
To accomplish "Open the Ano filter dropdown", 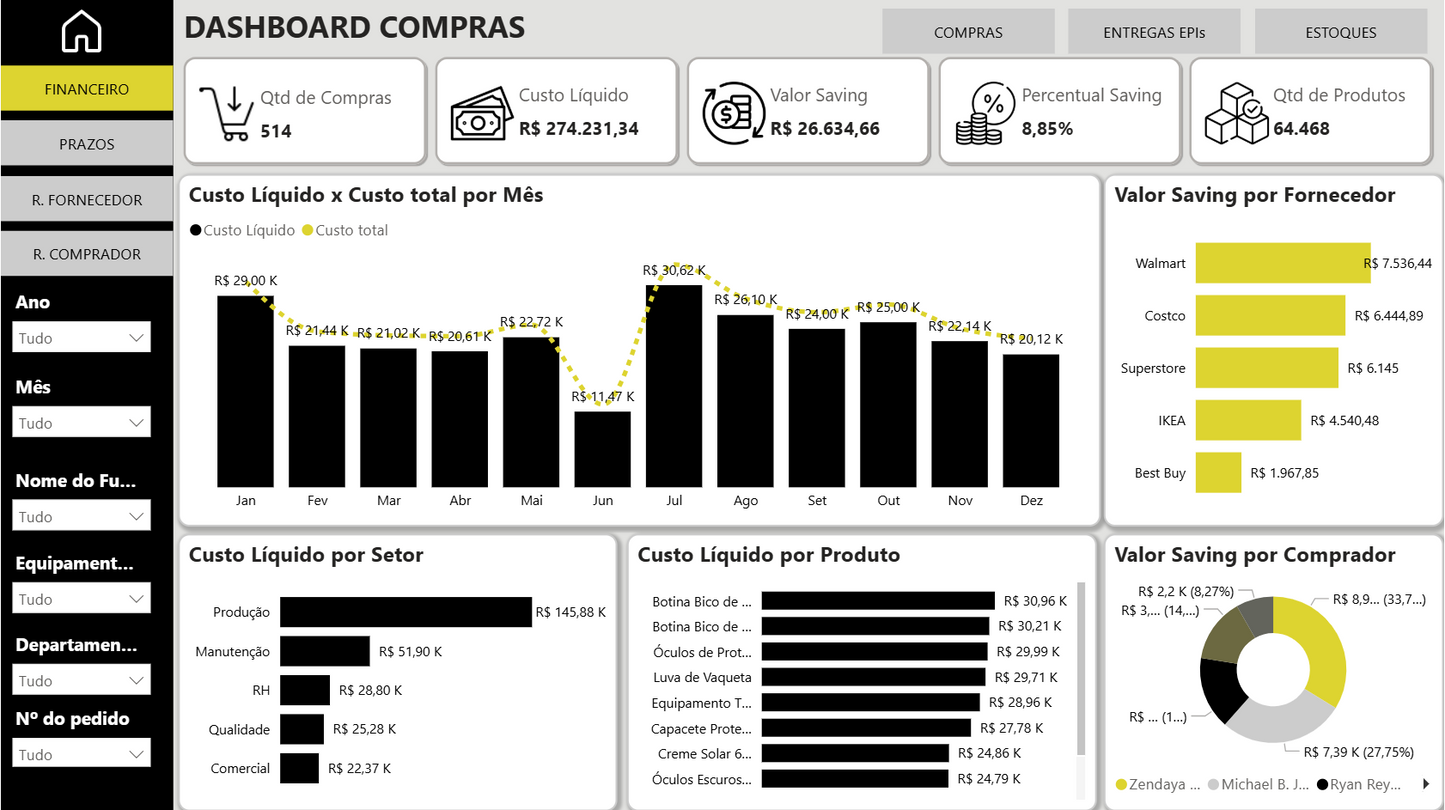I will [x=81, y=337].
